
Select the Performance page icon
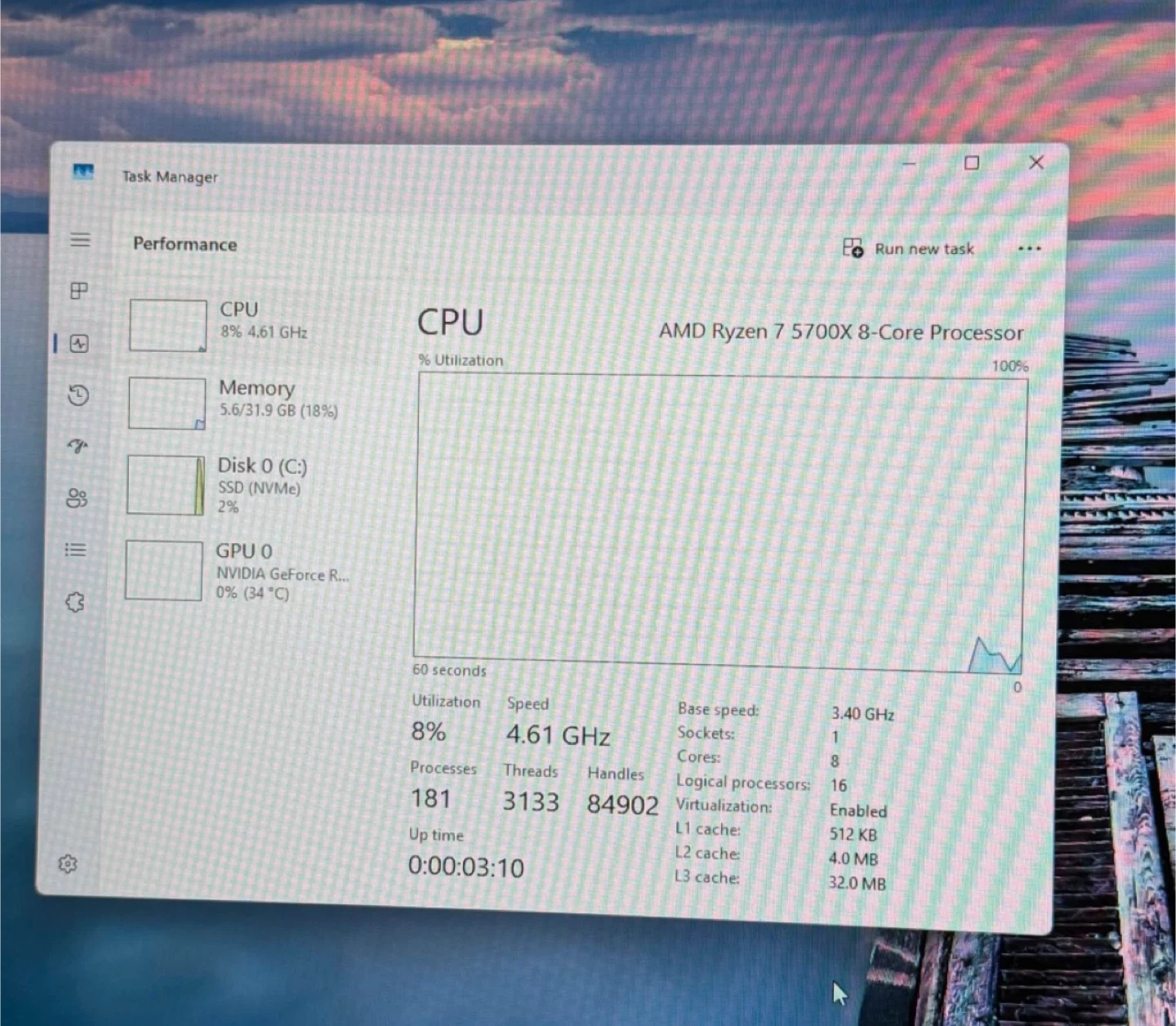pyautogui.click(x=79, y=344)
